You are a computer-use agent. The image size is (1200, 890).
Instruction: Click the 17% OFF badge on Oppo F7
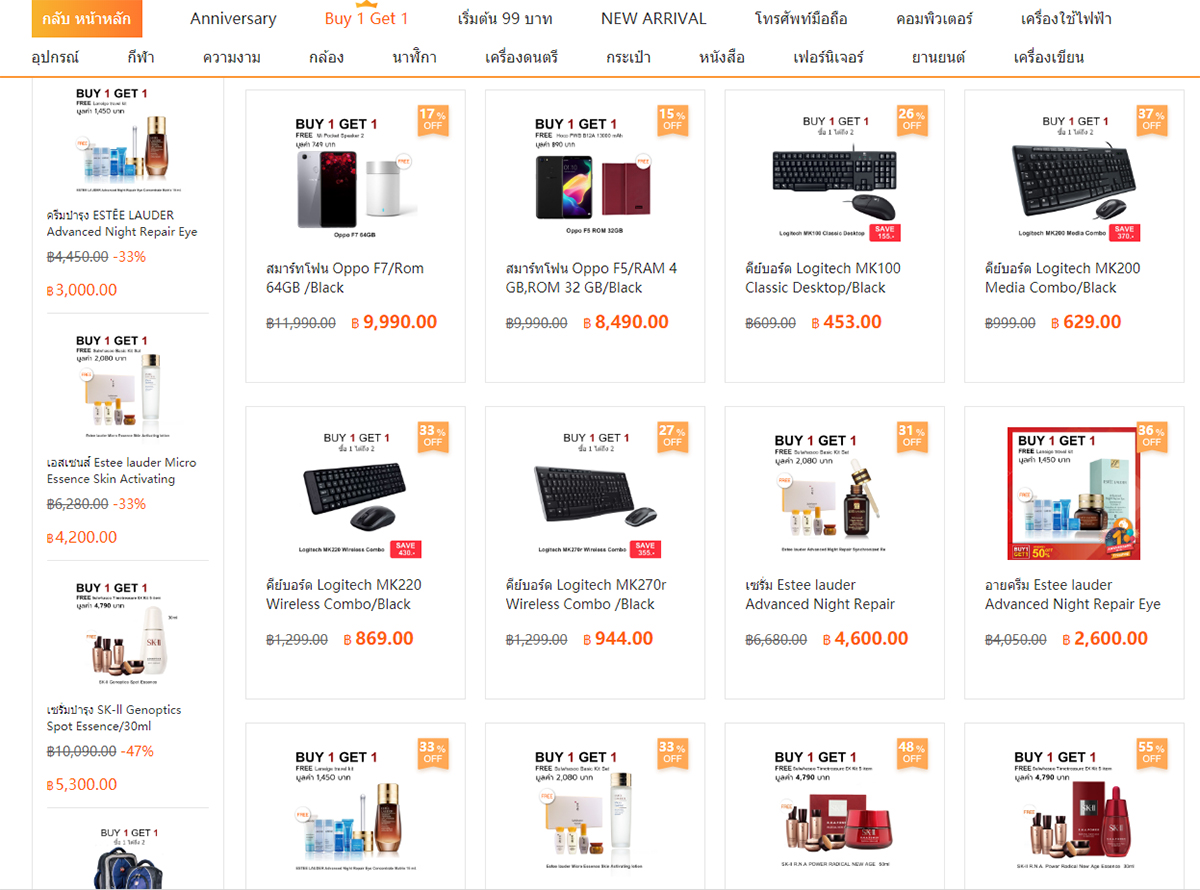click(432, 120)
